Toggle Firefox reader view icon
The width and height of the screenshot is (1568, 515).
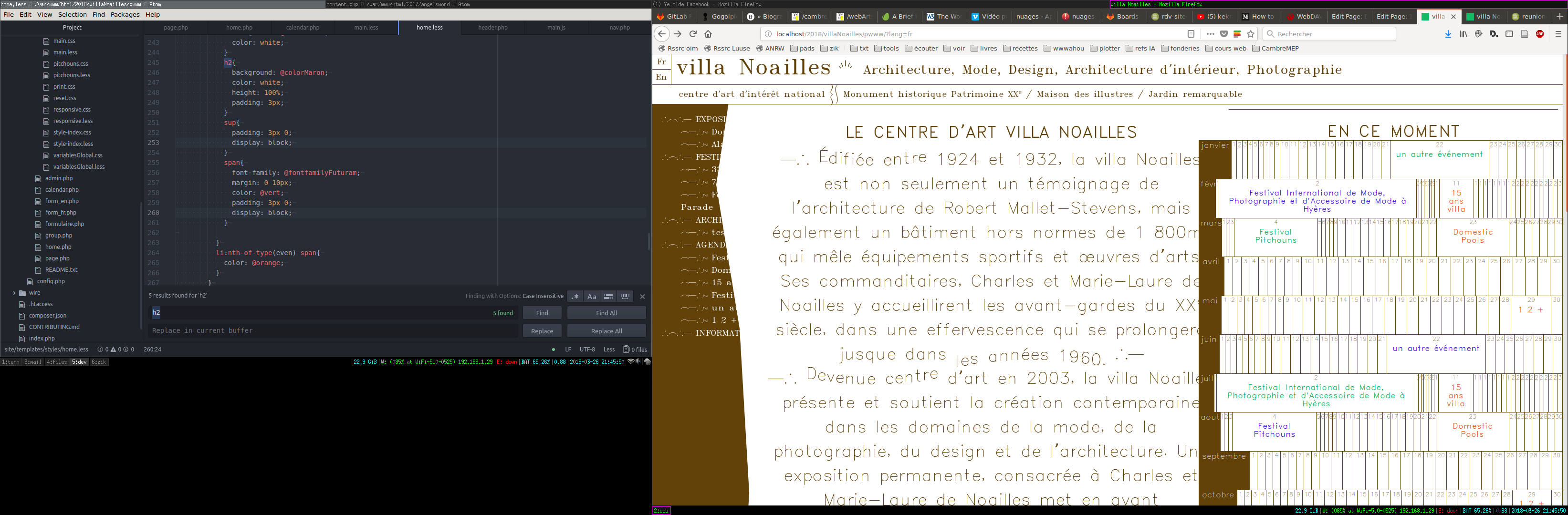tap(1191, 34)
